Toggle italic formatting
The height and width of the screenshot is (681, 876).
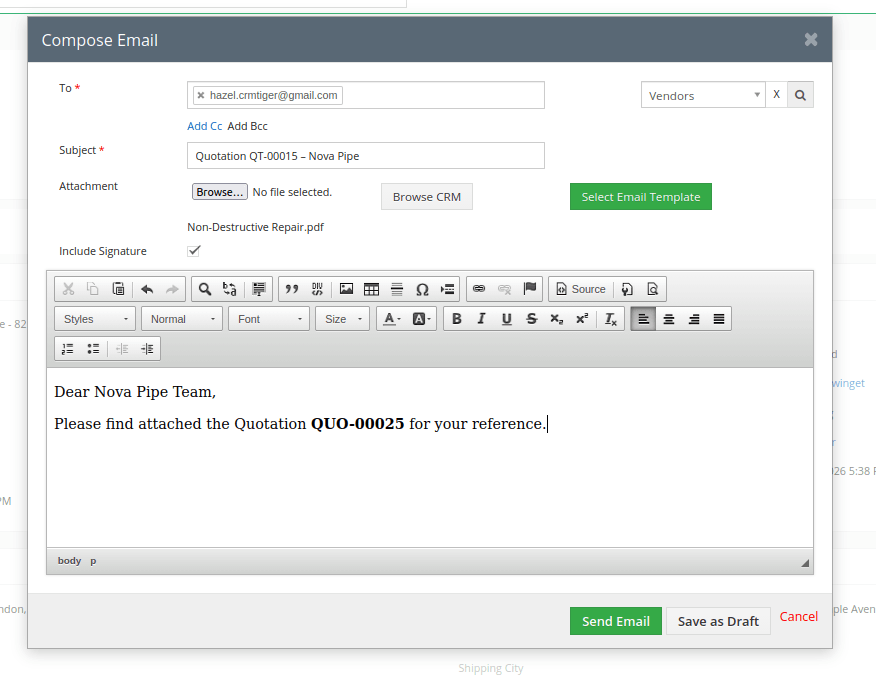coord(481,319)
